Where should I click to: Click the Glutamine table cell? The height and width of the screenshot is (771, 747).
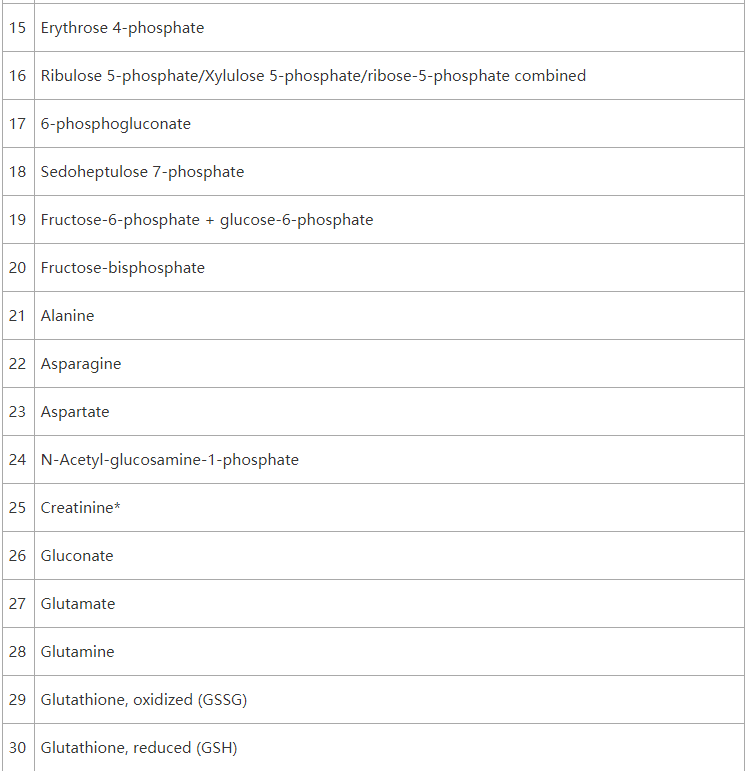pos(389,652)
